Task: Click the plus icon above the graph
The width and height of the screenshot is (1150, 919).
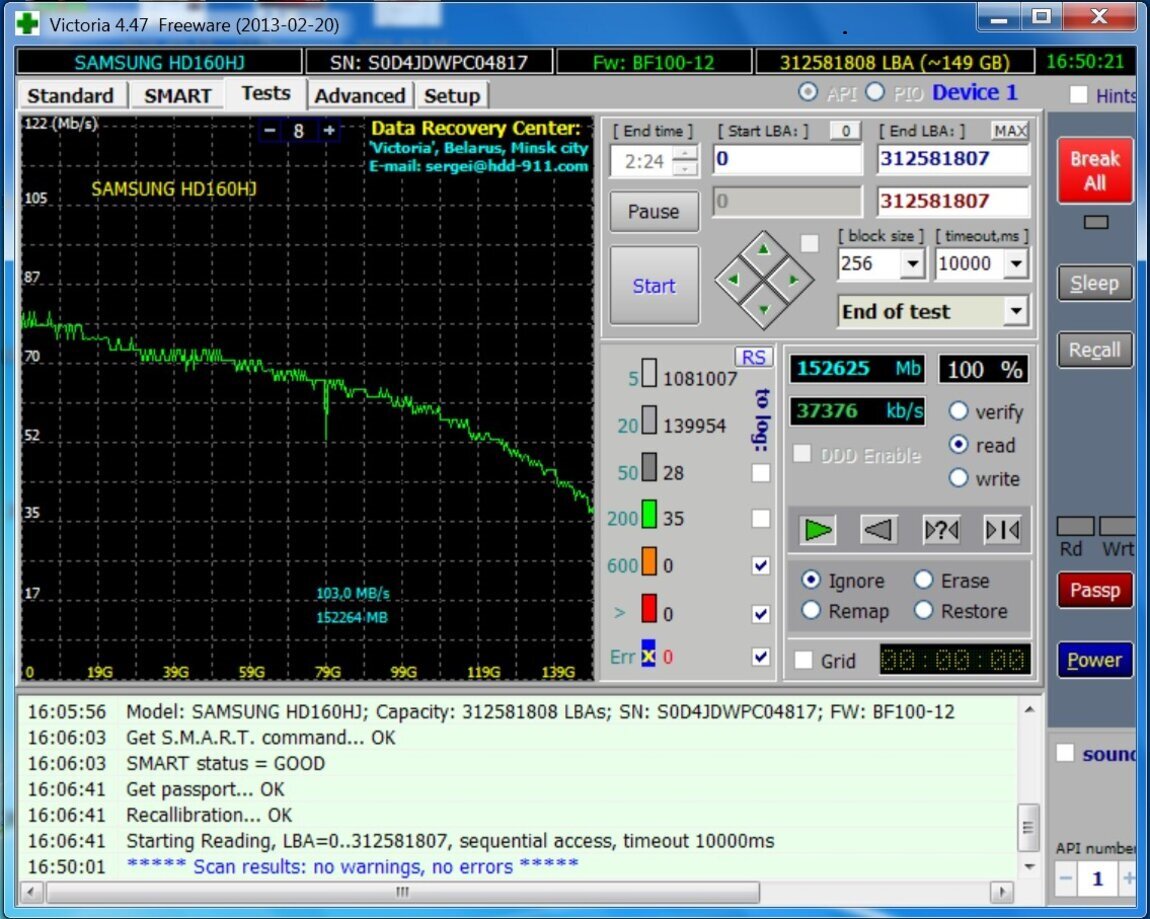Action: (x=329, y=131)
